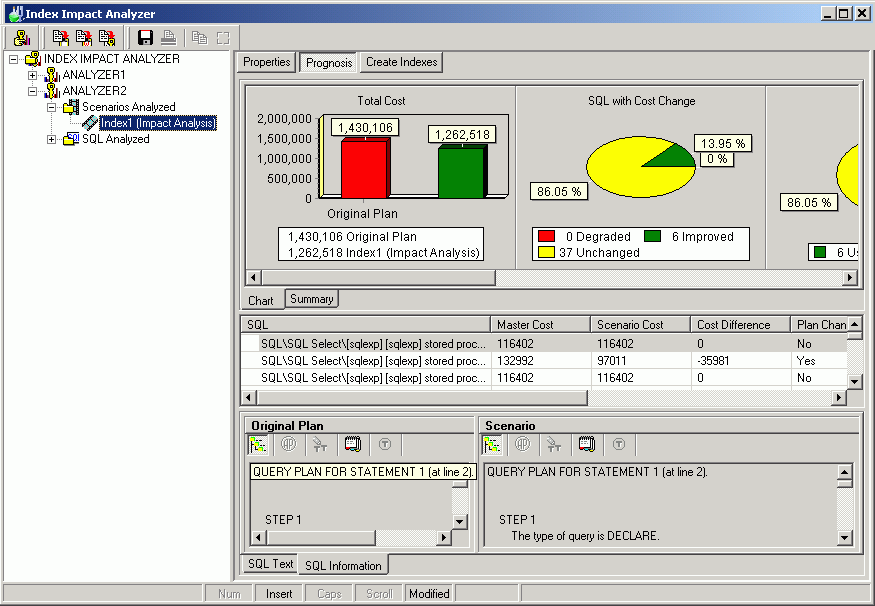875x606 pixels.
Task: Collapse the INDEX IMPACT ANALYZER root node
Action: pos(14,59)
